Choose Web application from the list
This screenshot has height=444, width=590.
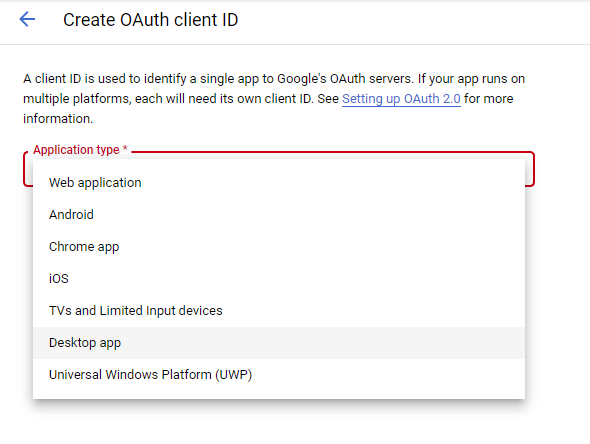click(x=279, y=182)
